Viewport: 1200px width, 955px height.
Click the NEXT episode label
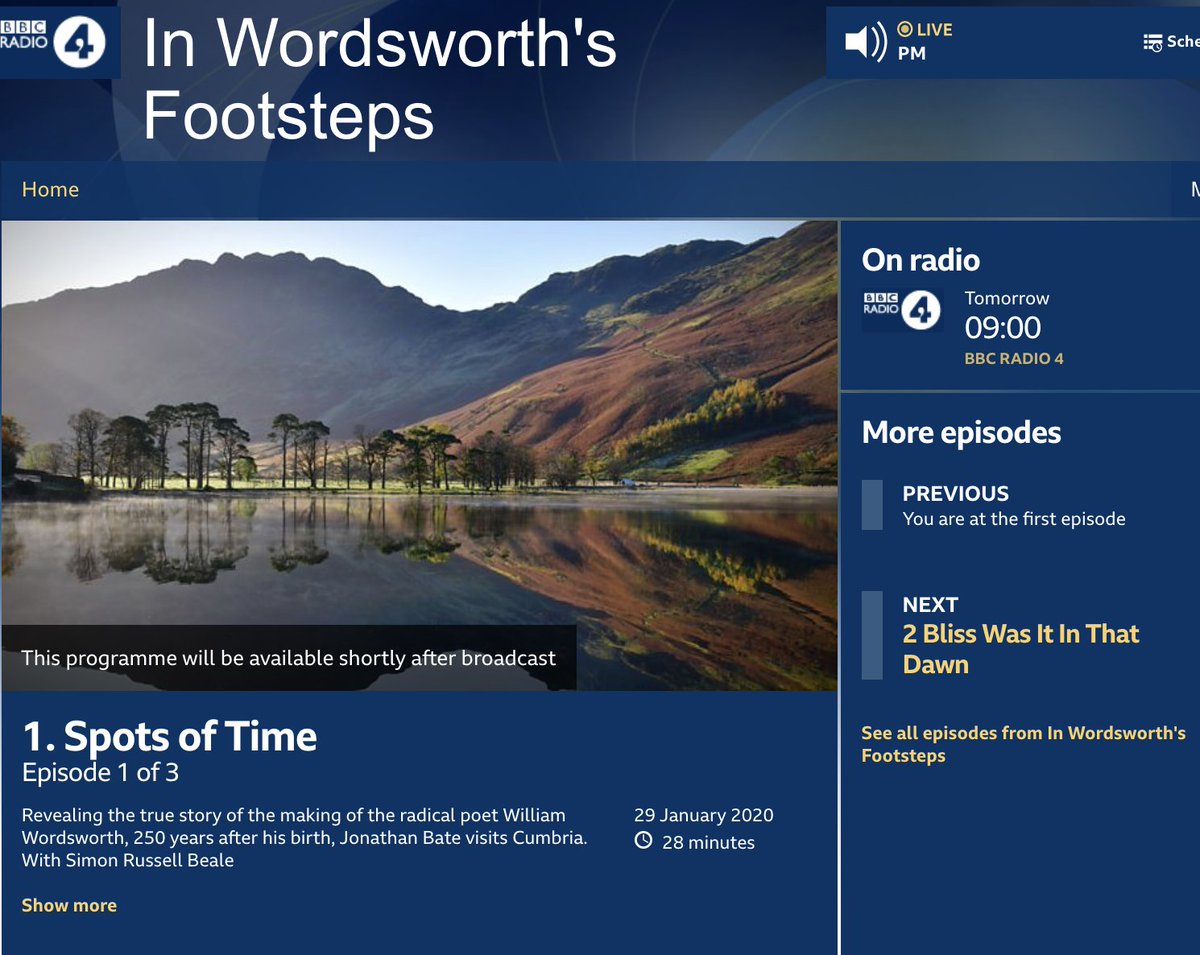930,604
